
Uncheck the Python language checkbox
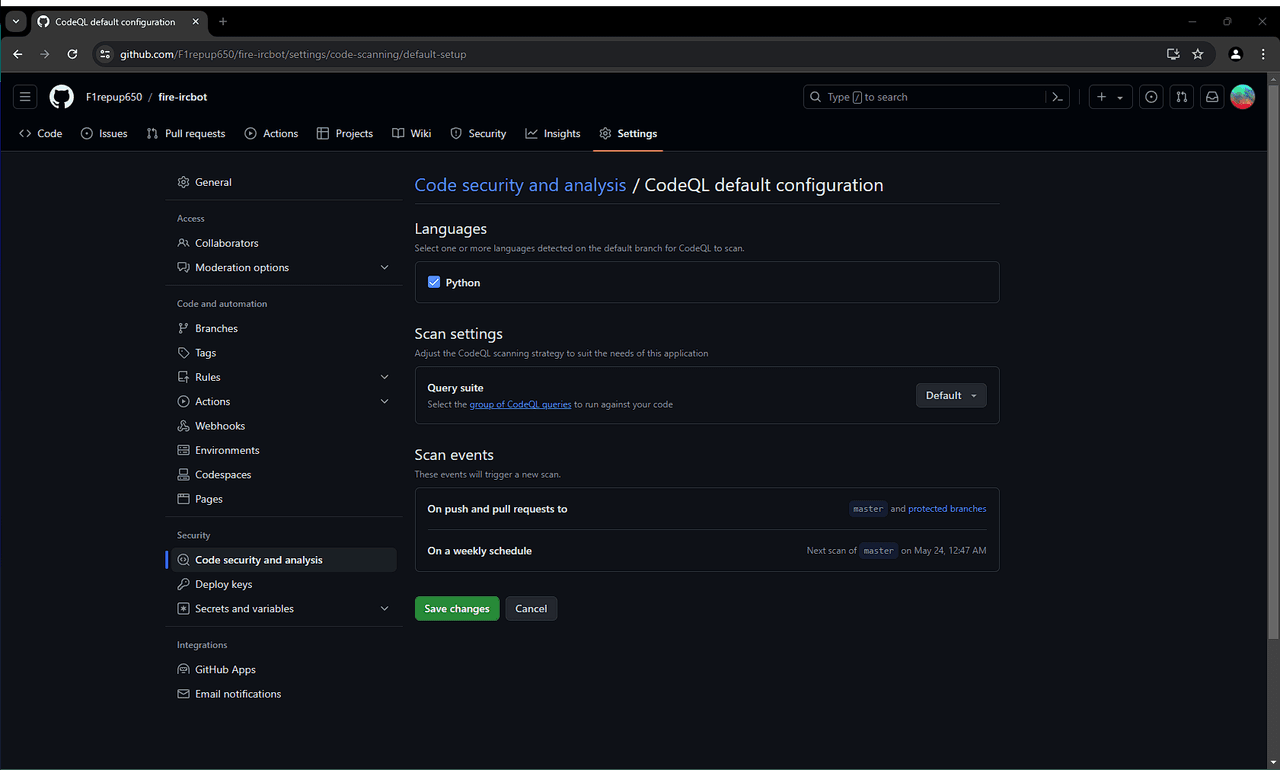pos(434,283)
